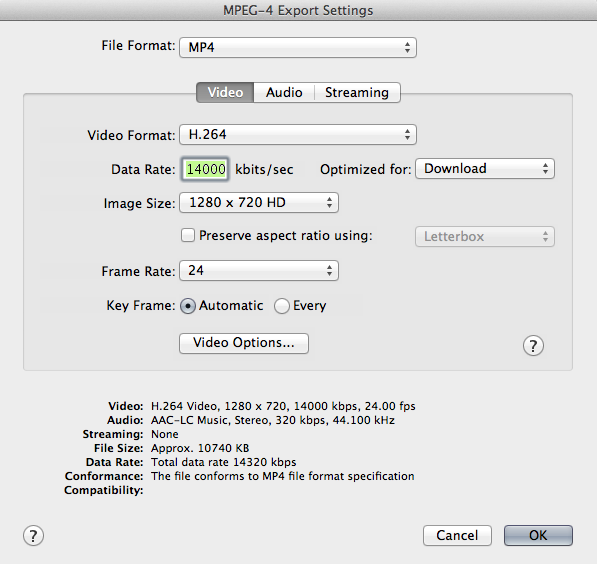Click the help icon in the Video panel

click(x=533, y=346)
